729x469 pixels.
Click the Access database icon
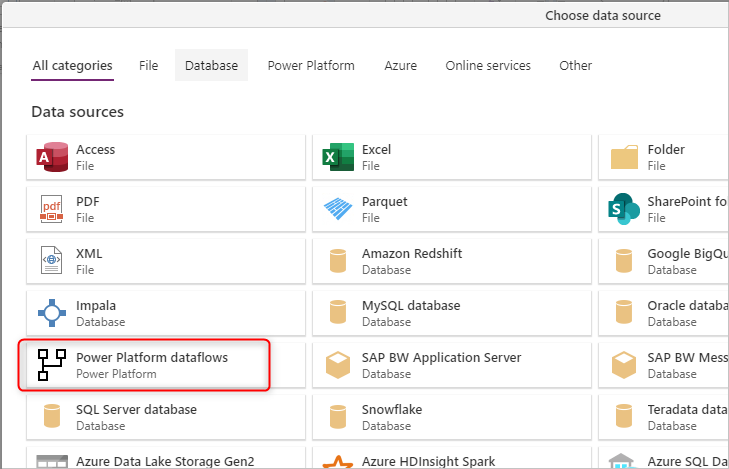coord(52,157)
